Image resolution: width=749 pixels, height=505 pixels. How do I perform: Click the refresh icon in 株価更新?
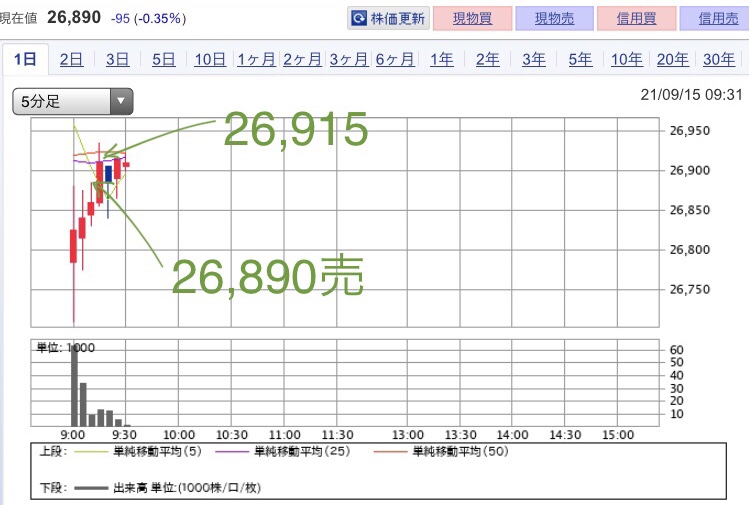coord(359,19)
